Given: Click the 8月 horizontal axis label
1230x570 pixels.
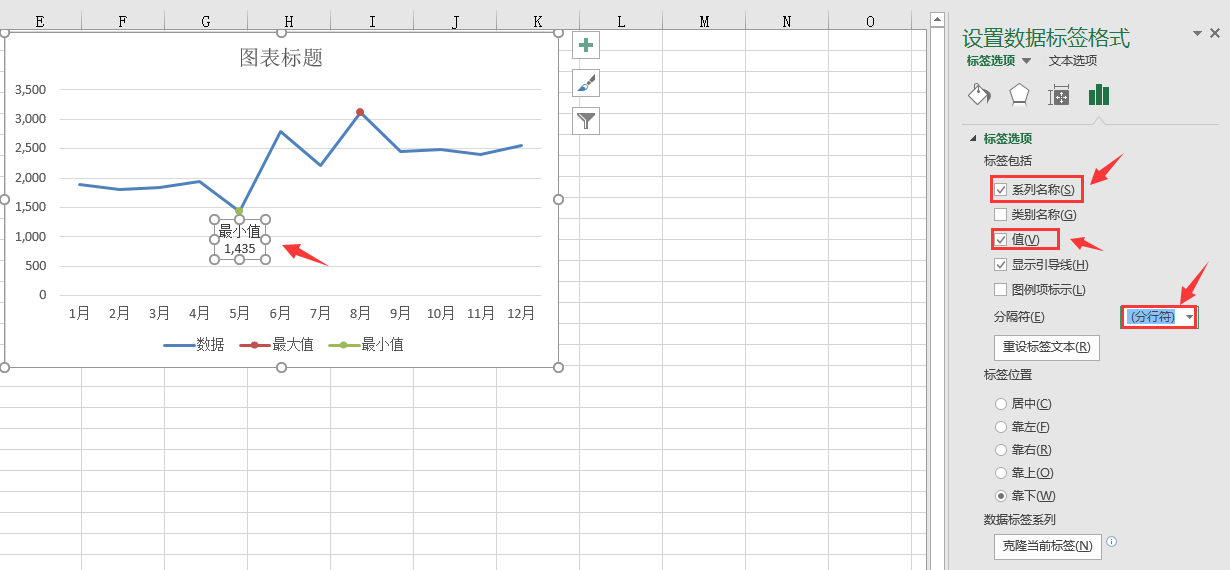Looking at the screenshot, I should tap(360, 313).
